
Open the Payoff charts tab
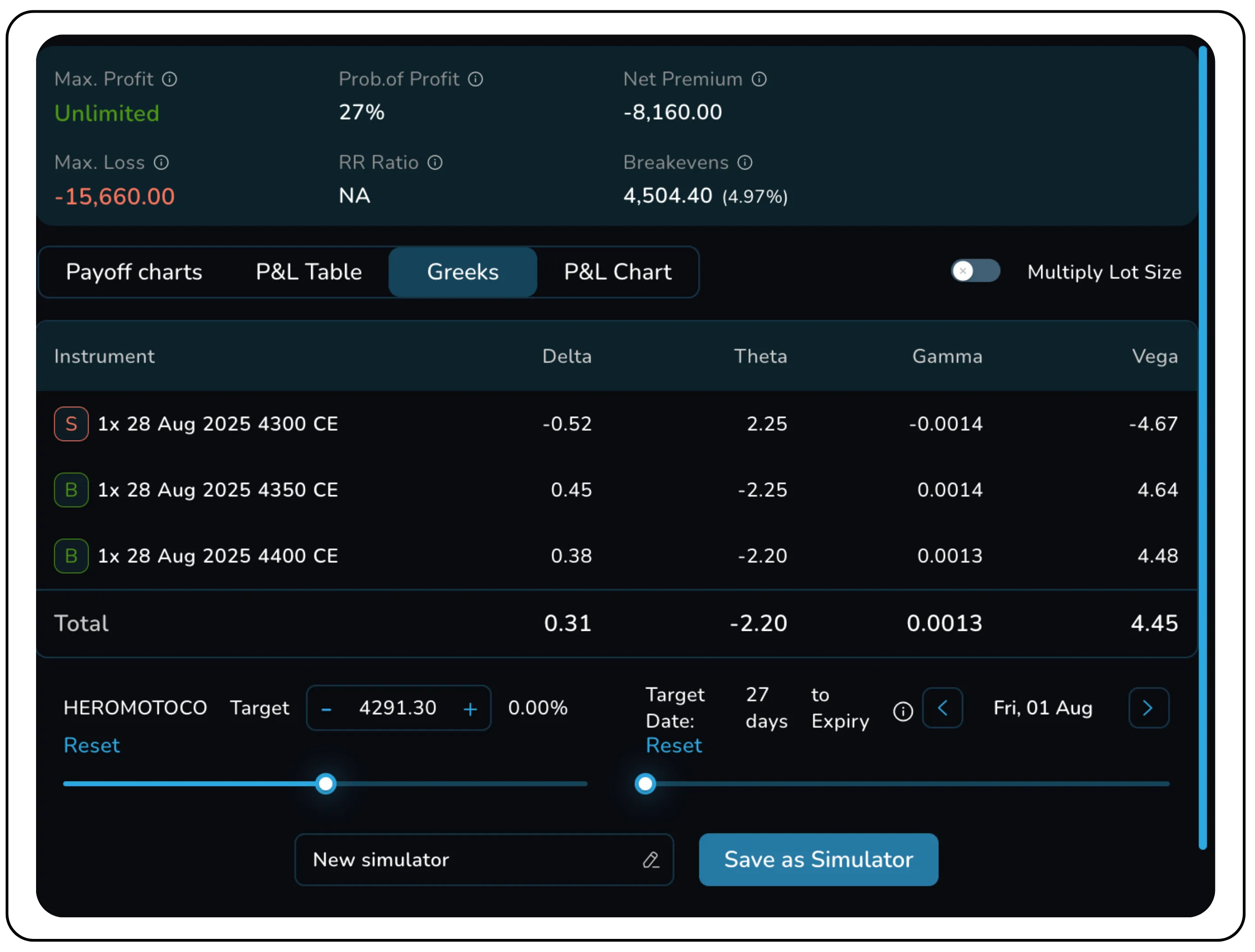[x=134, y=272]
